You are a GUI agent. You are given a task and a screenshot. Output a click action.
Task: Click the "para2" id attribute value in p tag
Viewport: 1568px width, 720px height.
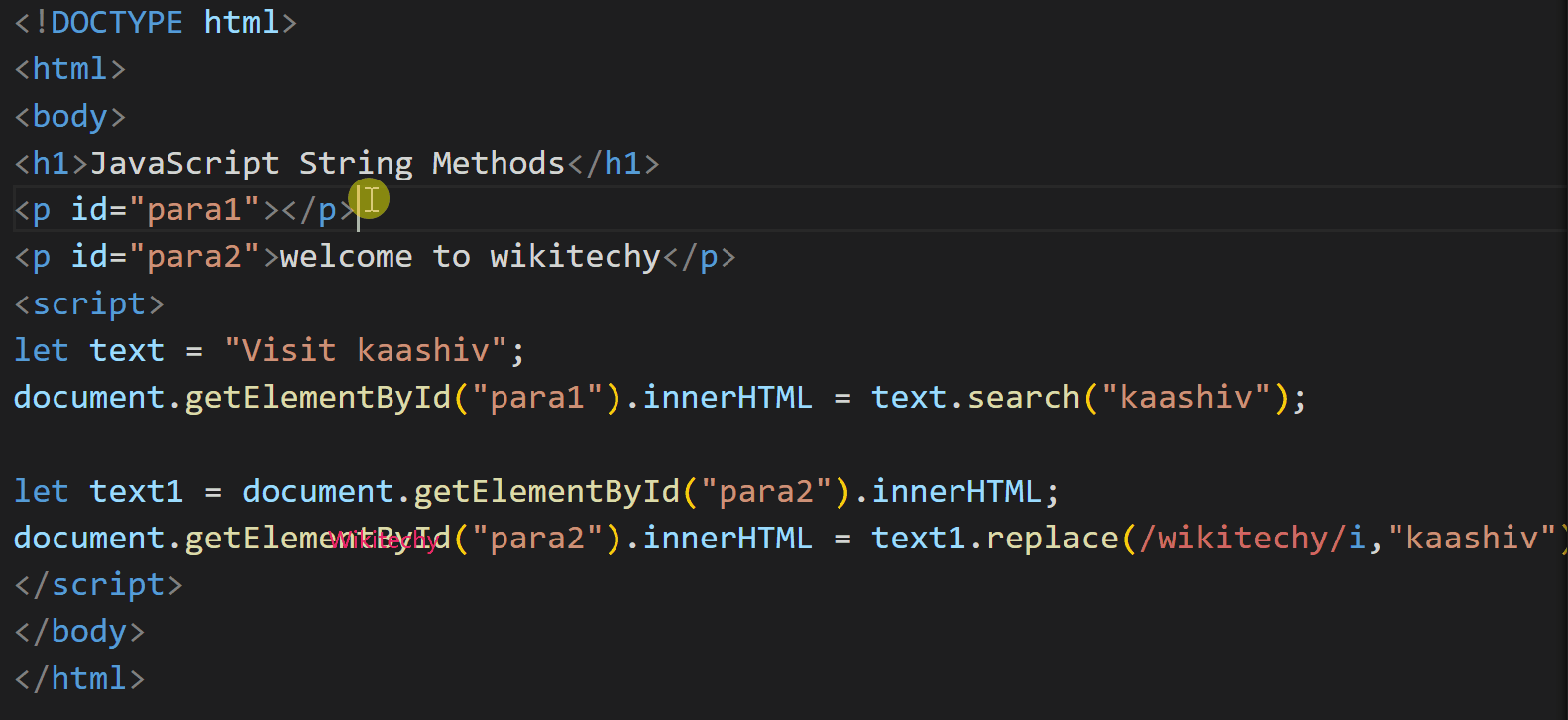[194, 257]
